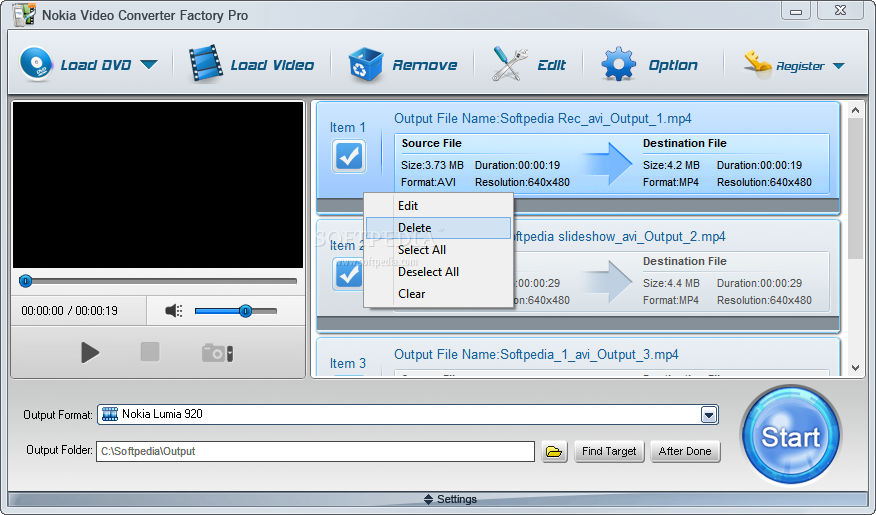This screenshot has height=515, width=876.
Task: Stop the video preview playback
Action: (x=150, y=352)
